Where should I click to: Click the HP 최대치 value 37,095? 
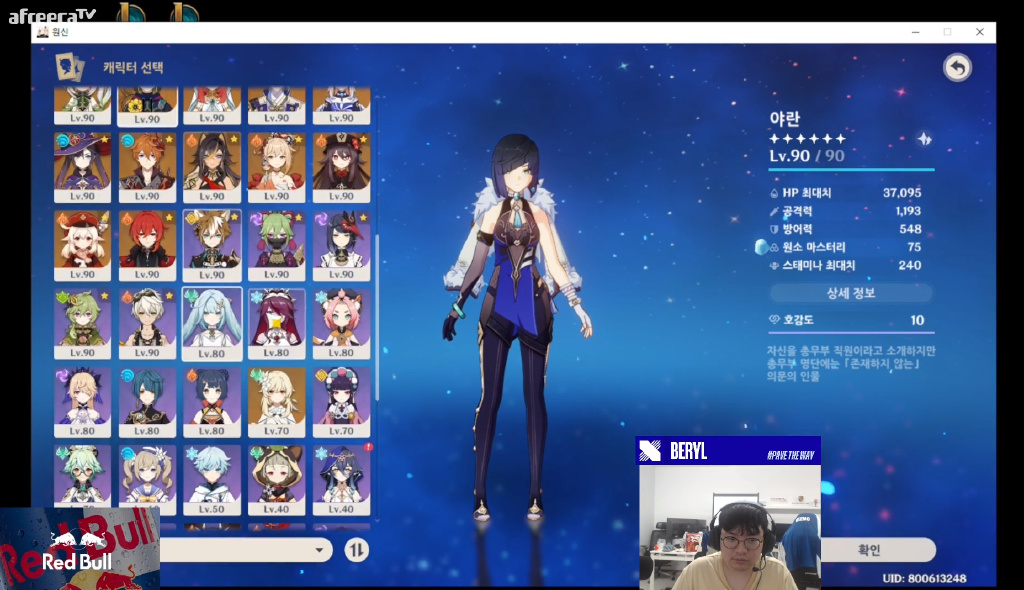901,193
